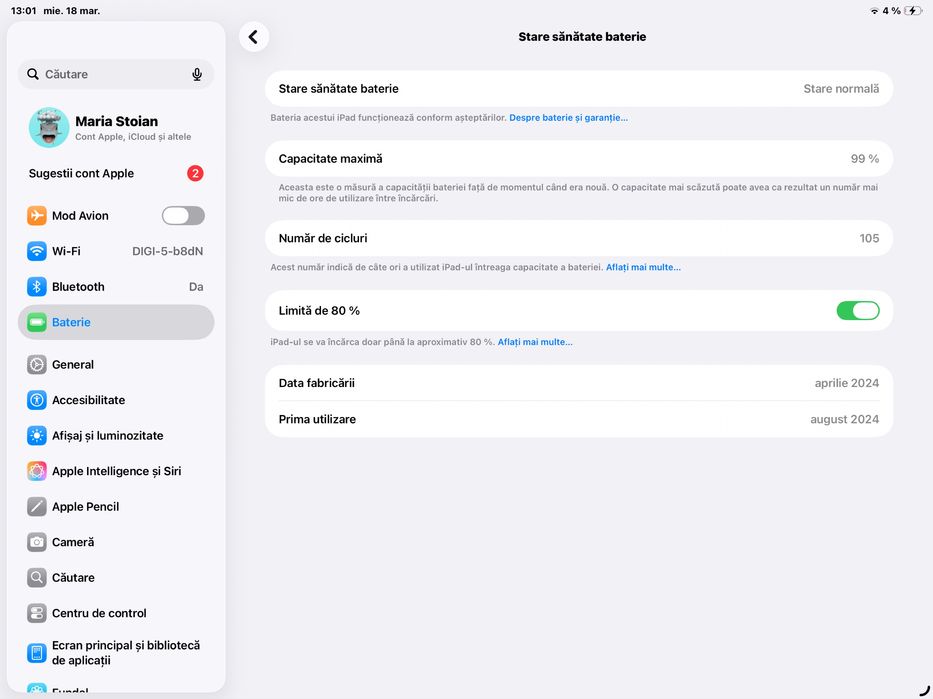Tap the Centru de control icon
This screenshot has height=699, width=933.
click(37, 613)
